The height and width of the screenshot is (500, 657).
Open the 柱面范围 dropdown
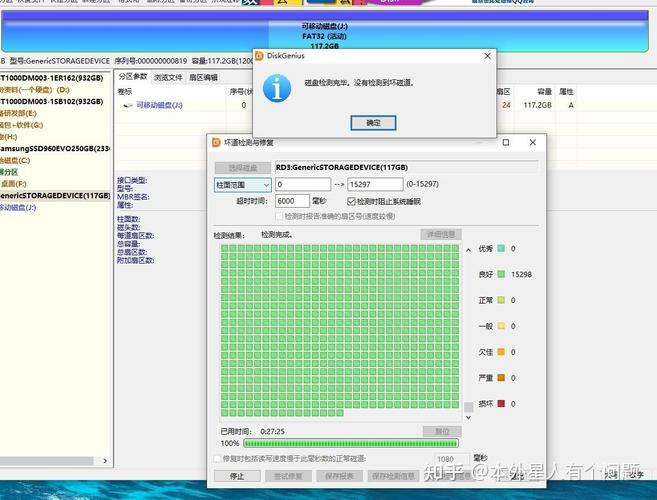click(243, 185)
